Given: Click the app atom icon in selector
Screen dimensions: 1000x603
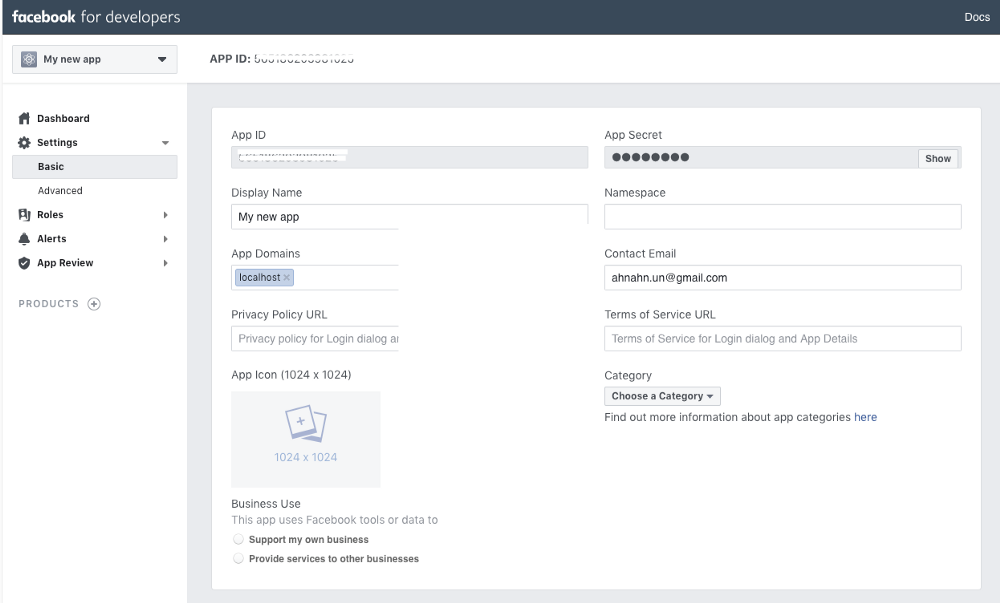Looking at the screenshot, I should tap(29, 59).
